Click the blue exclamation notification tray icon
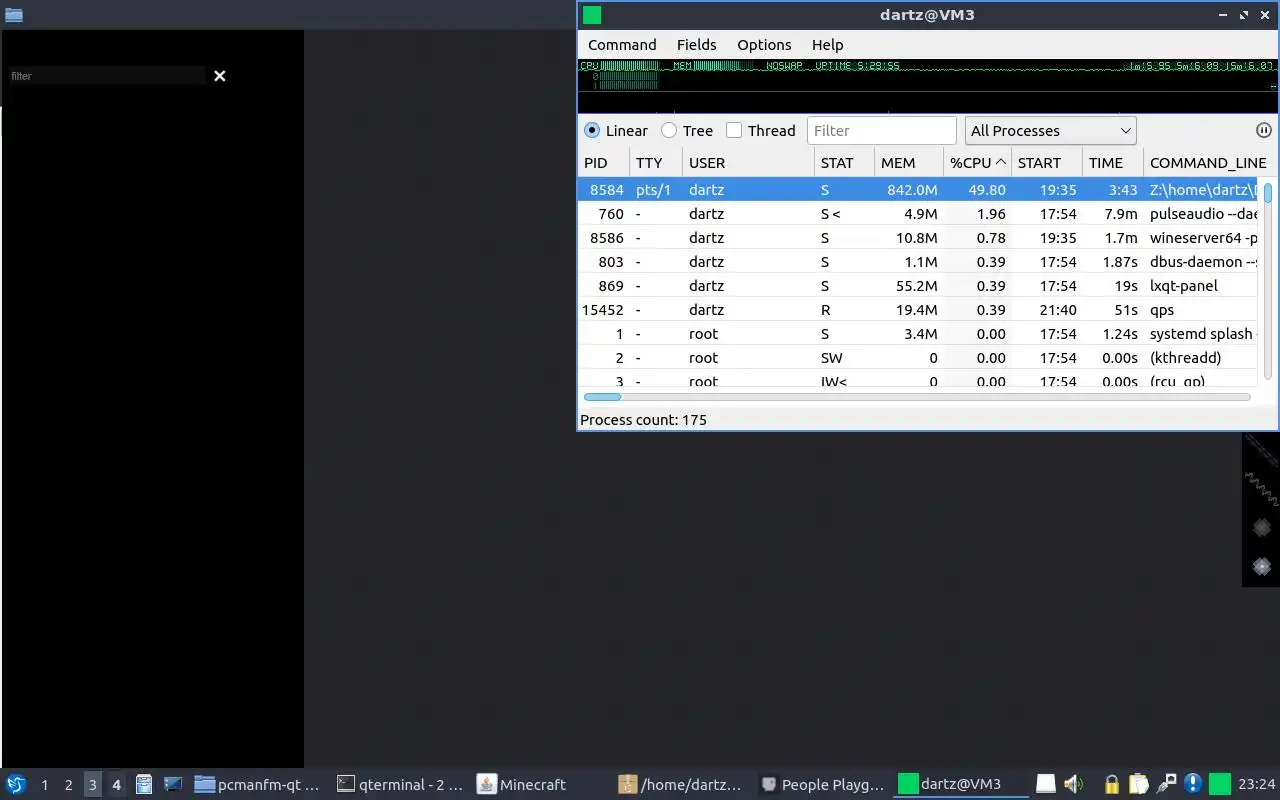The image size is (1280, 800). tap(1192, 784)
